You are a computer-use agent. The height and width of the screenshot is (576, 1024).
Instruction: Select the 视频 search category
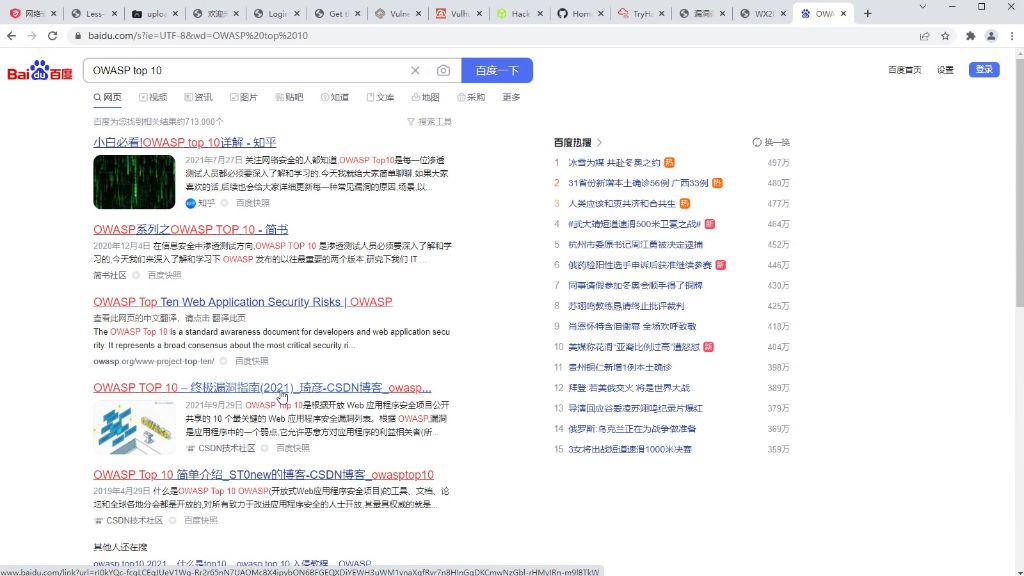pyautogui.click(x=153, y=97)
